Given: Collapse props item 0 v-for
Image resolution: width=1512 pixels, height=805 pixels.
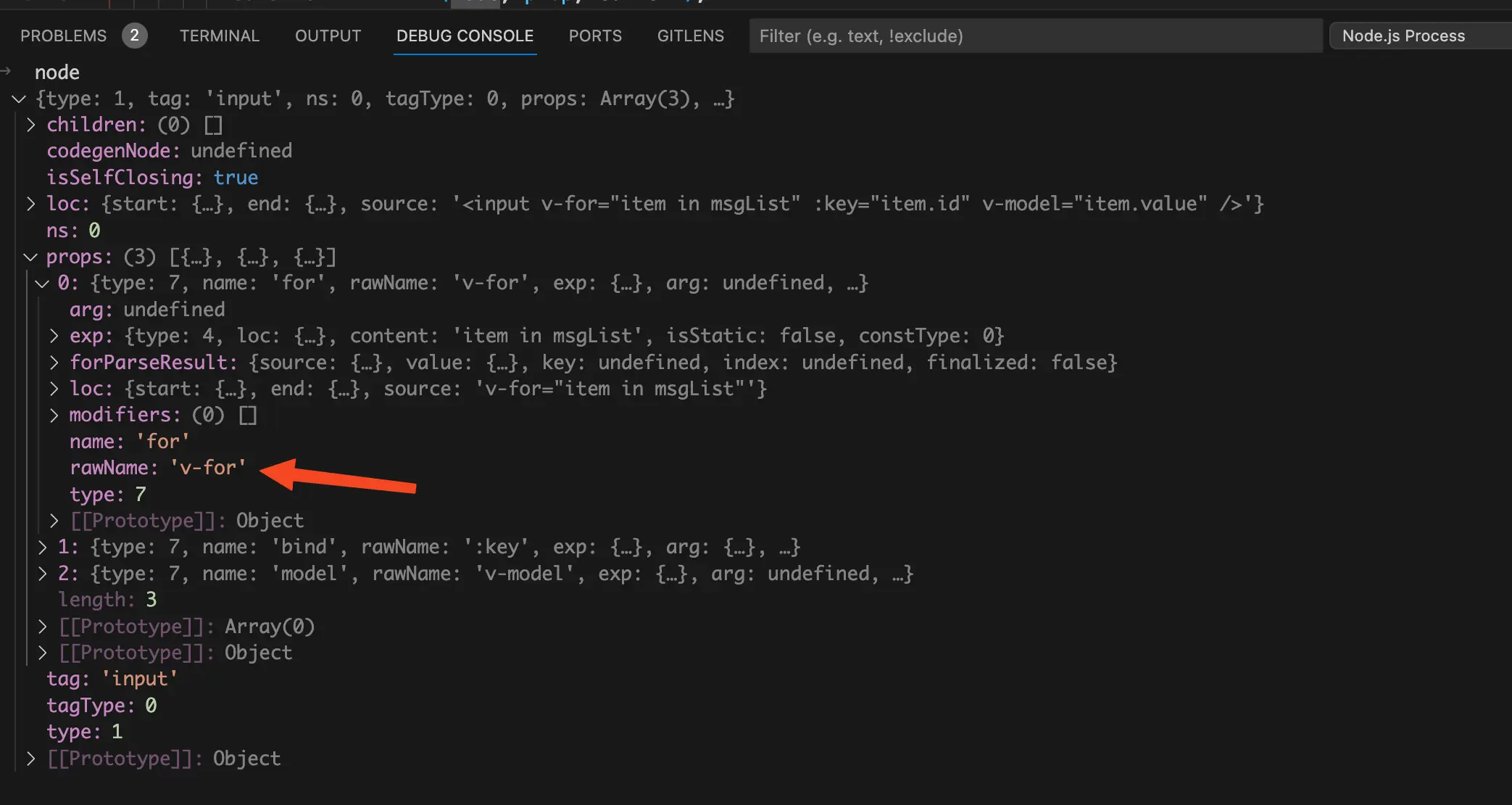Looking at the screenshot, I should 42,283.
